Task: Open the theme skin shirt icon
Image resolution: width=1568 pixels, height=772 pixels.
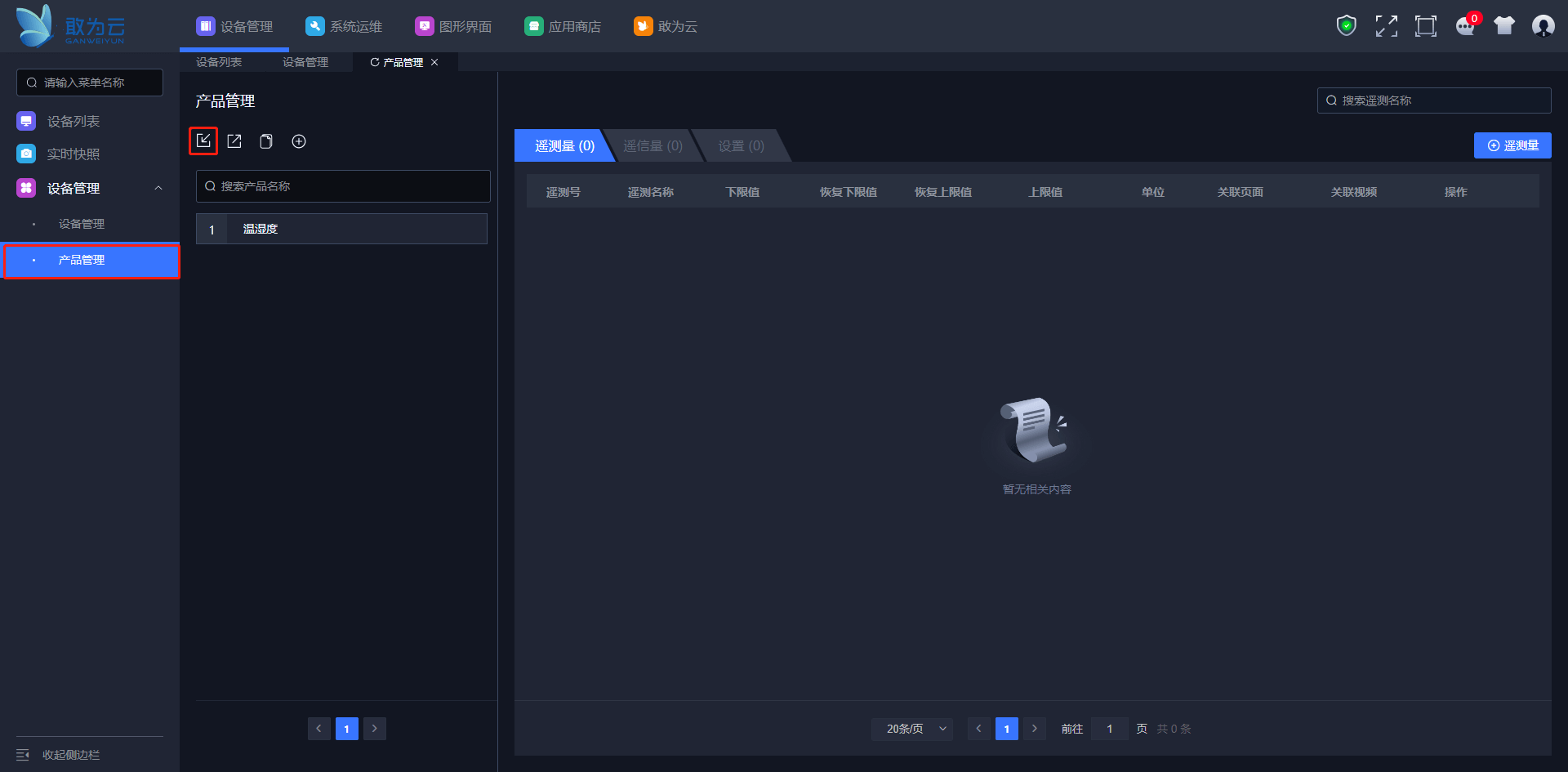Action: click(x=1504, y=26)
